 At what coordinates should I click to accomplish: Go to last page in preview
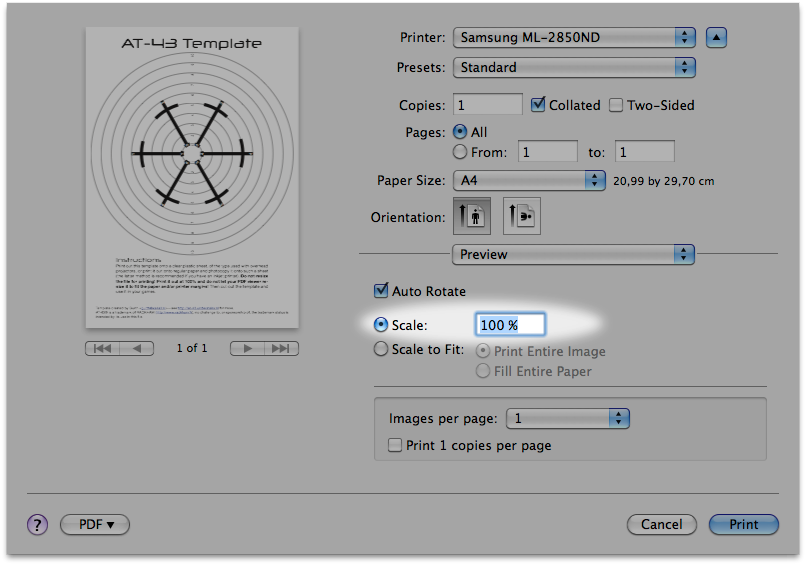281,349
